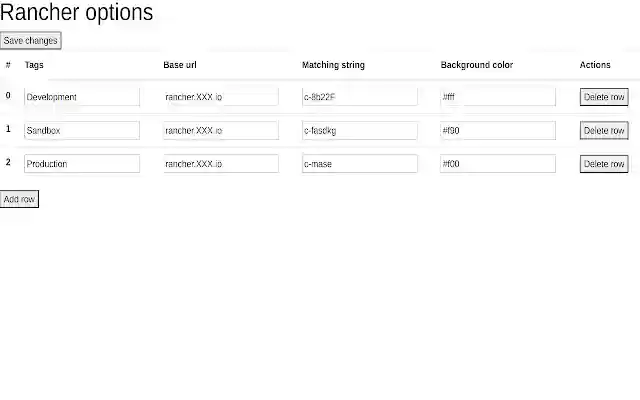Focus the Base url field in Production row
This screenshot has height=400, width=640.
tap(221, 164)
